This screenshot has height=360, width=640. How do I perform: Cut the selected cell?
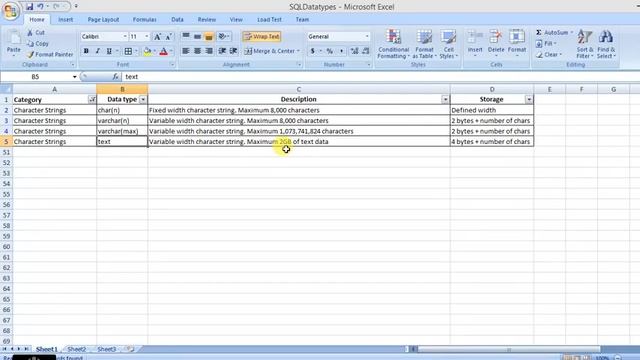tap(36, 33)
